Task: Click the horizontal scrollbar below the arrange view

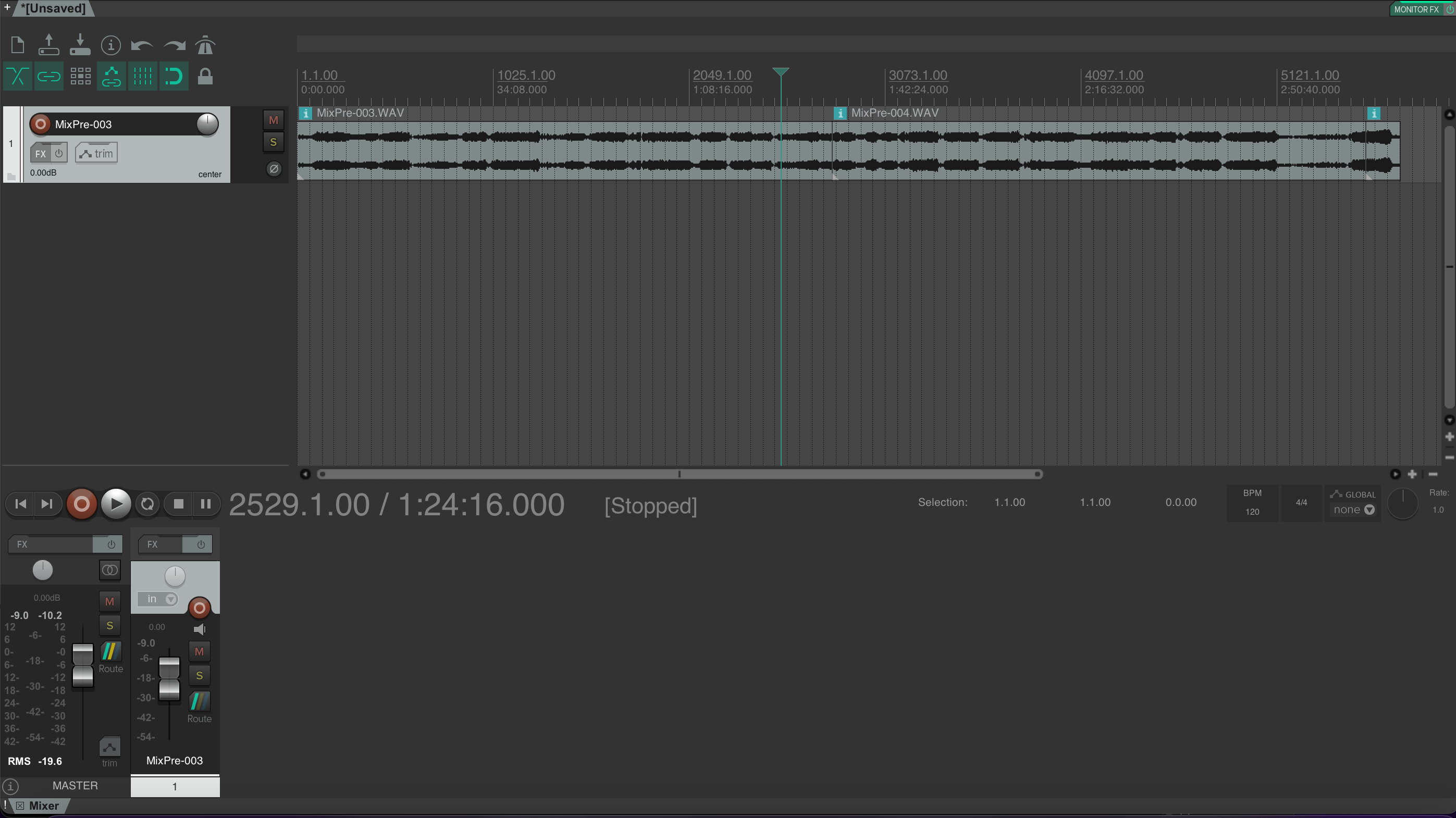Action: point(678,475)
